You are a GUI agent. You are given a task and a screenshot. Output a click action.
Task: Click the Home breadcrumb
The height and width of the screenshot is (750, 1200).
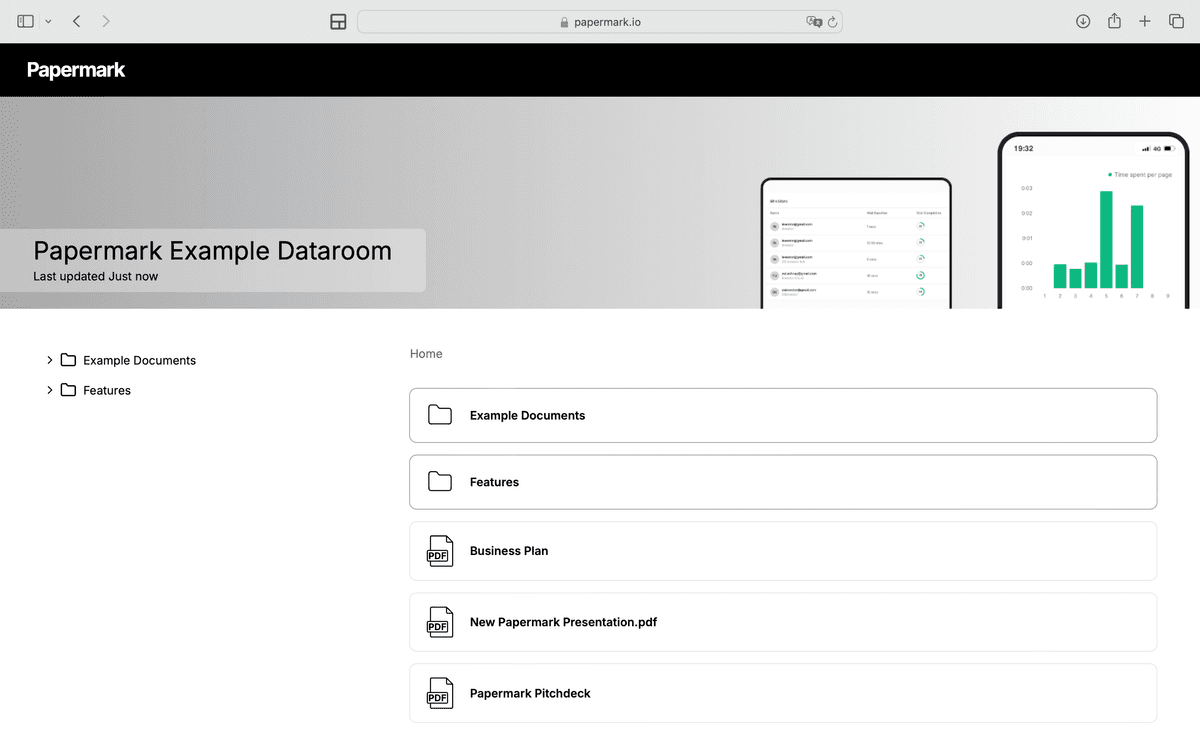[x=426, y=354]
